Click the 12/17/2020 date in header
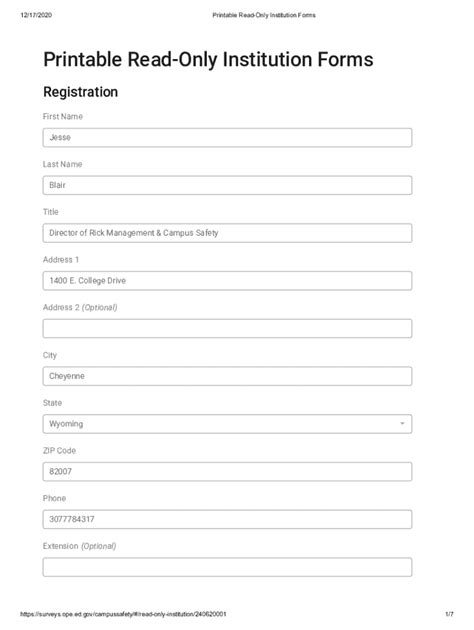 click(36, 15)
